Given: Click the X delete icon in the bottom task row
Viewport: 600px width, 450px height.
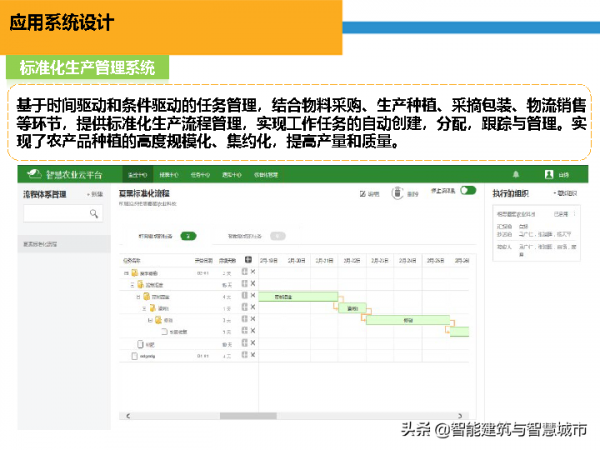Looking at the screenshot, I should coord(253,355).
